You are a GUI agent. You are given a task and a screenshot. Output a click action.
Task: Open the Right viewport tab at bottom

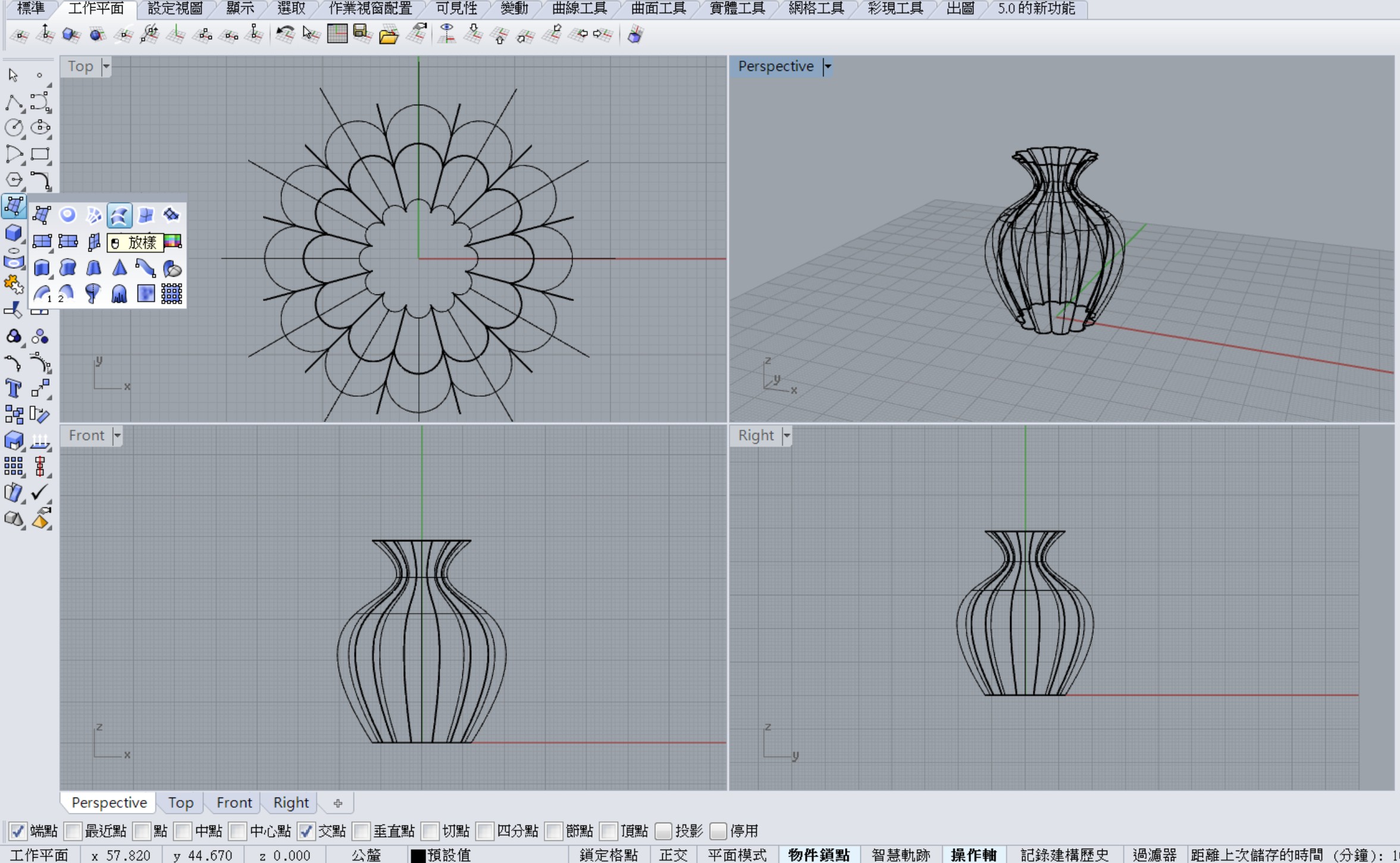[x=291, y=802]
